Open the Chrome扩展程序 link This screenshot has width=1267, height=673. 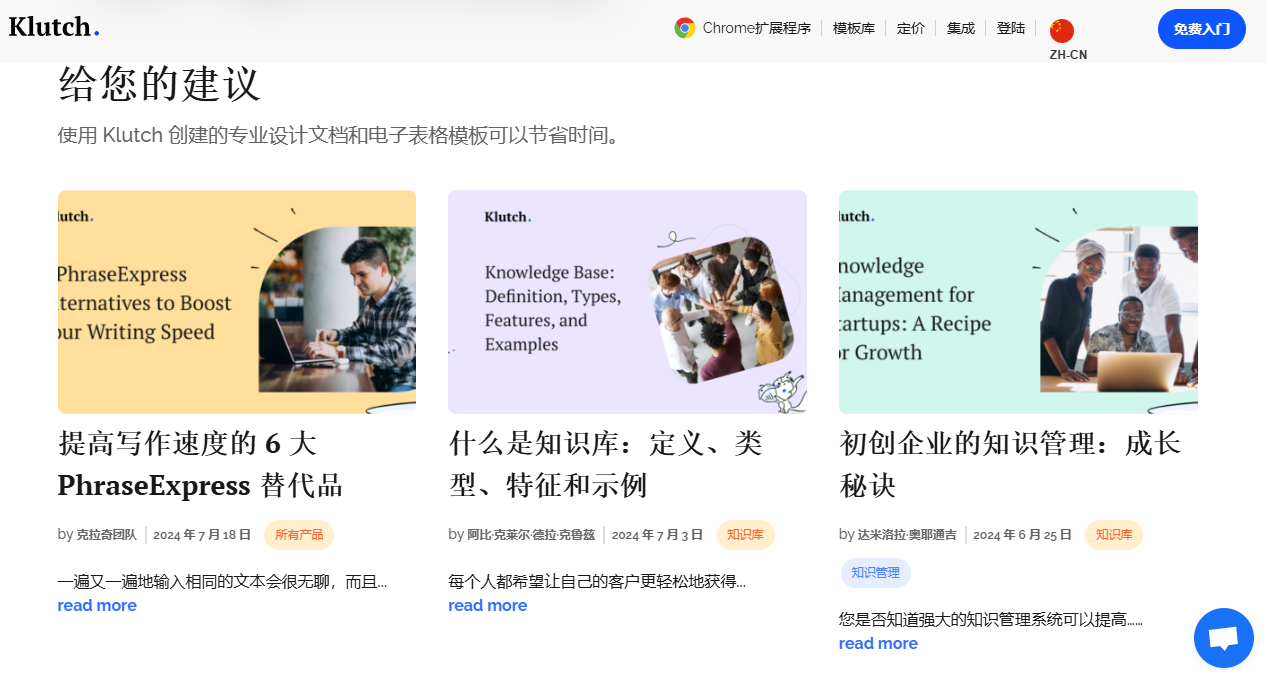pos(757,28)
